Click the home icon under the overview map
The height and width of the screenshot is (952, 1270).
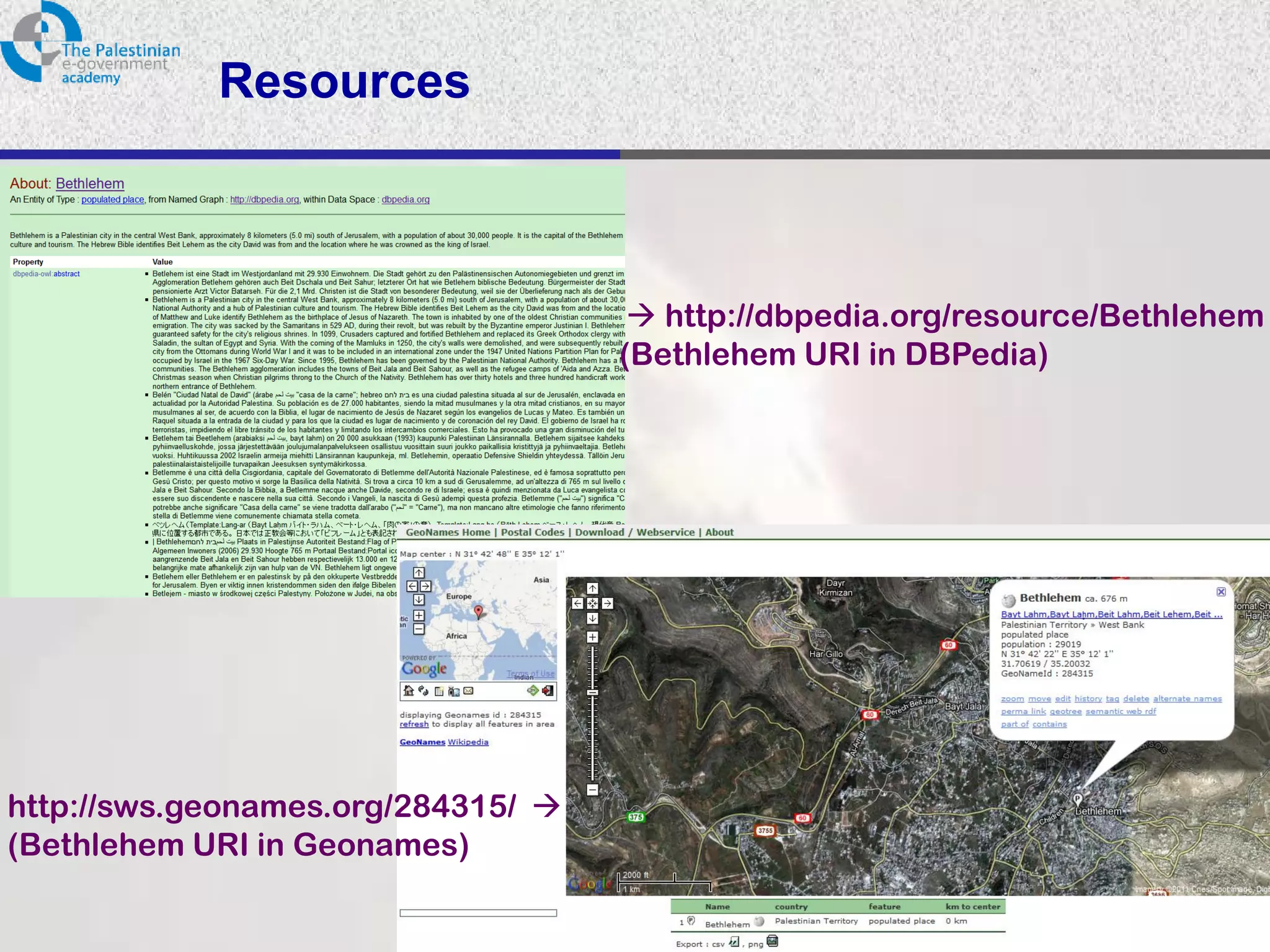coord(409,690)
